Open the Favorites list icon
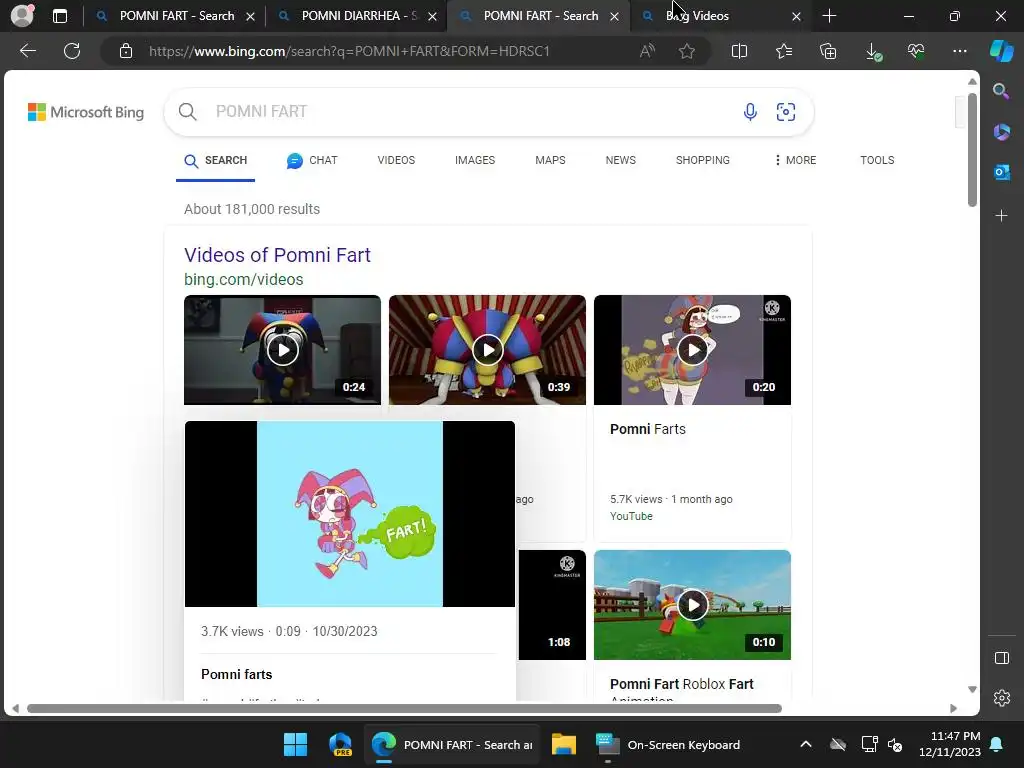The height and width of the screenshot is (768, 1024). pyautogui.click(x=784, y=51)
